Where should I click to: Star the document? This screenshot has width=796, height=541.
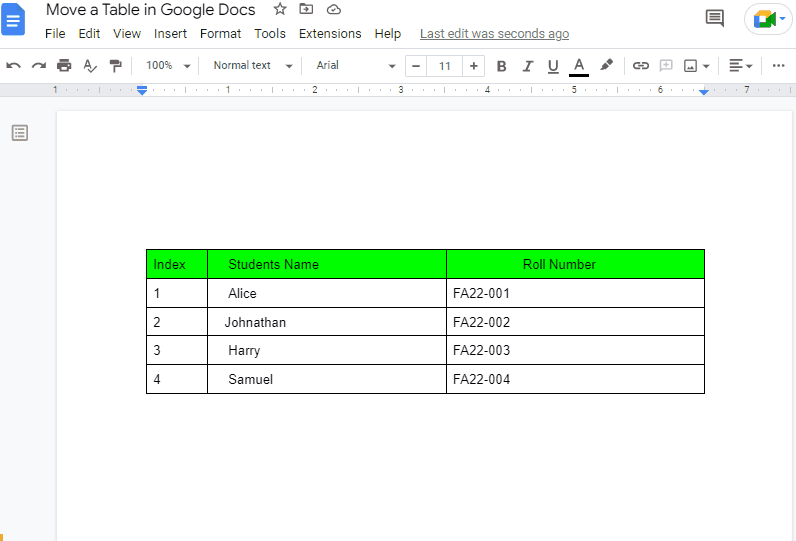280,9
